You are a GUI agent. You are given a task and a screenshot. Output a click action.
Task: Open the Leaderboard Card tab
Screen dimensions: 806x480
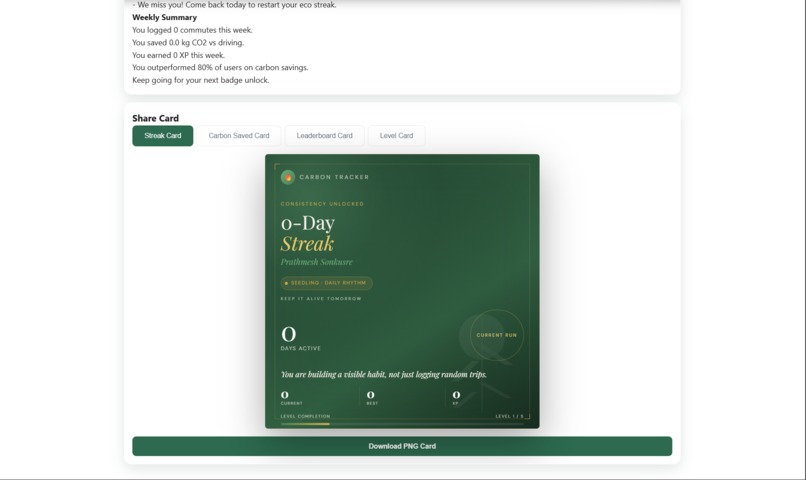click(324, 136)
